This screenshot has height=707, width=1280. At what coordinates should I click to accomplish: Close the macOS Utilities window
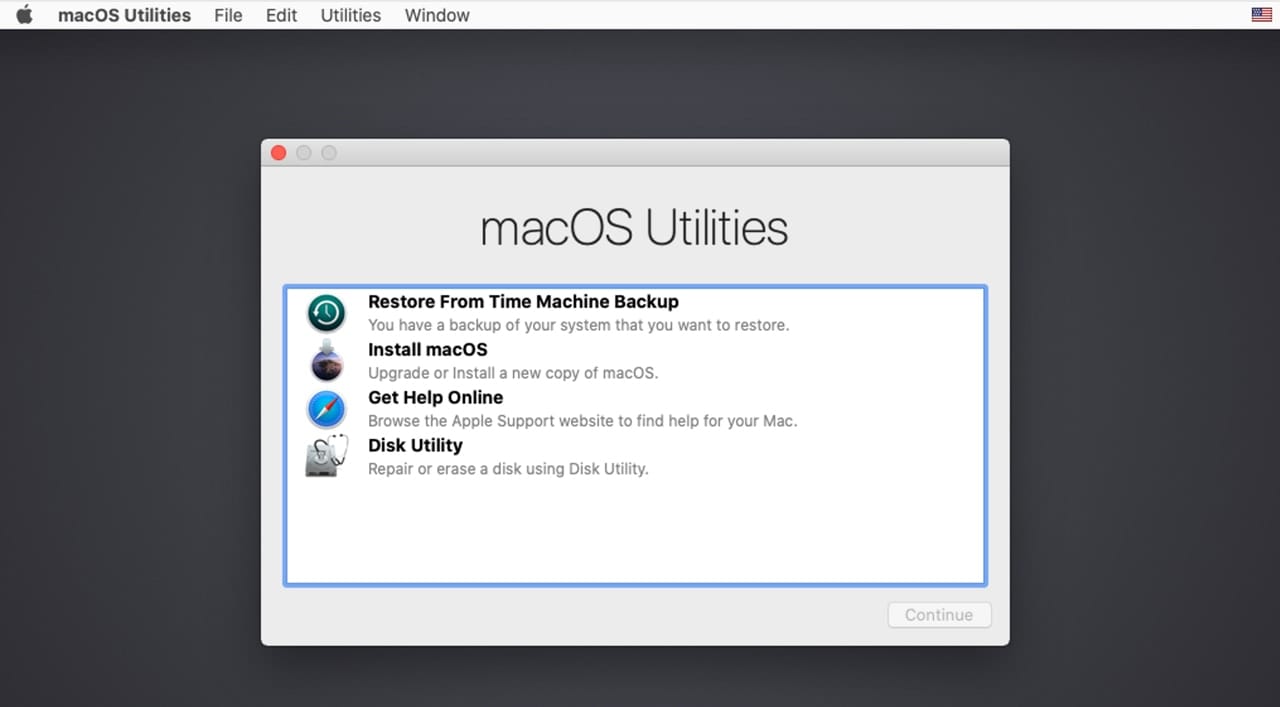click(279, 153)
